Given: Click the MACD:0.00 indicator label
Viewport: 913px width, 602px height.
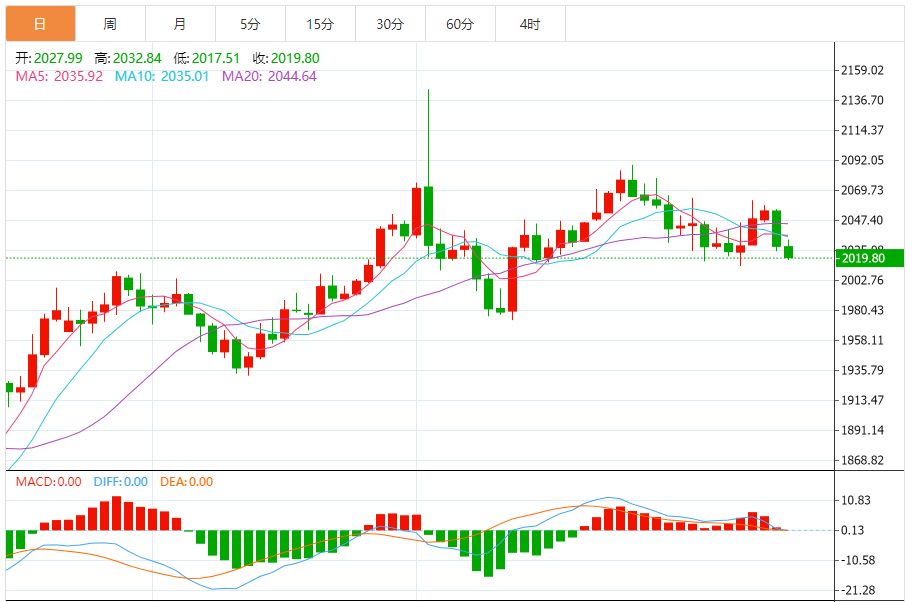Looking at the screenshot, I should 48,482.
